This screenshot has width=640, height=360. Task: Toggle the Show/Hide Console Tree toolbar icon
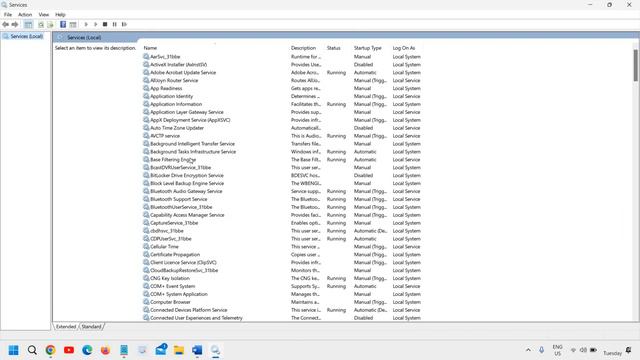(28, 24)
